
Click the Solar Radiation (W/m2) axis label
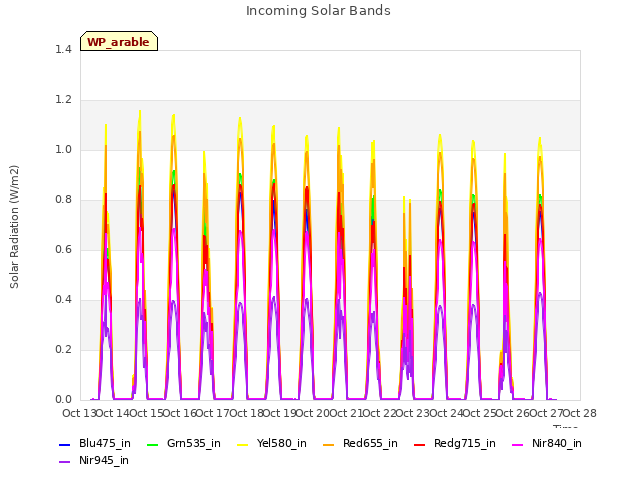coord(14,227)
